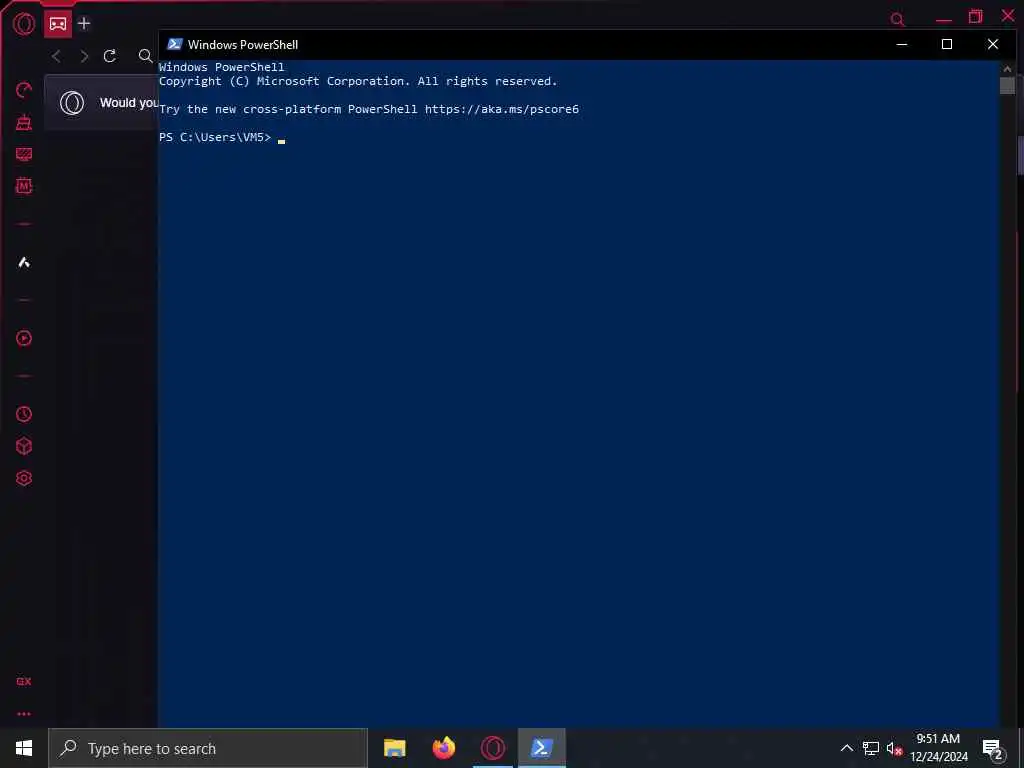Open the taskbar clock showing 9:51 AM
Screen dimensions: 1024x768
coord(939,748)
